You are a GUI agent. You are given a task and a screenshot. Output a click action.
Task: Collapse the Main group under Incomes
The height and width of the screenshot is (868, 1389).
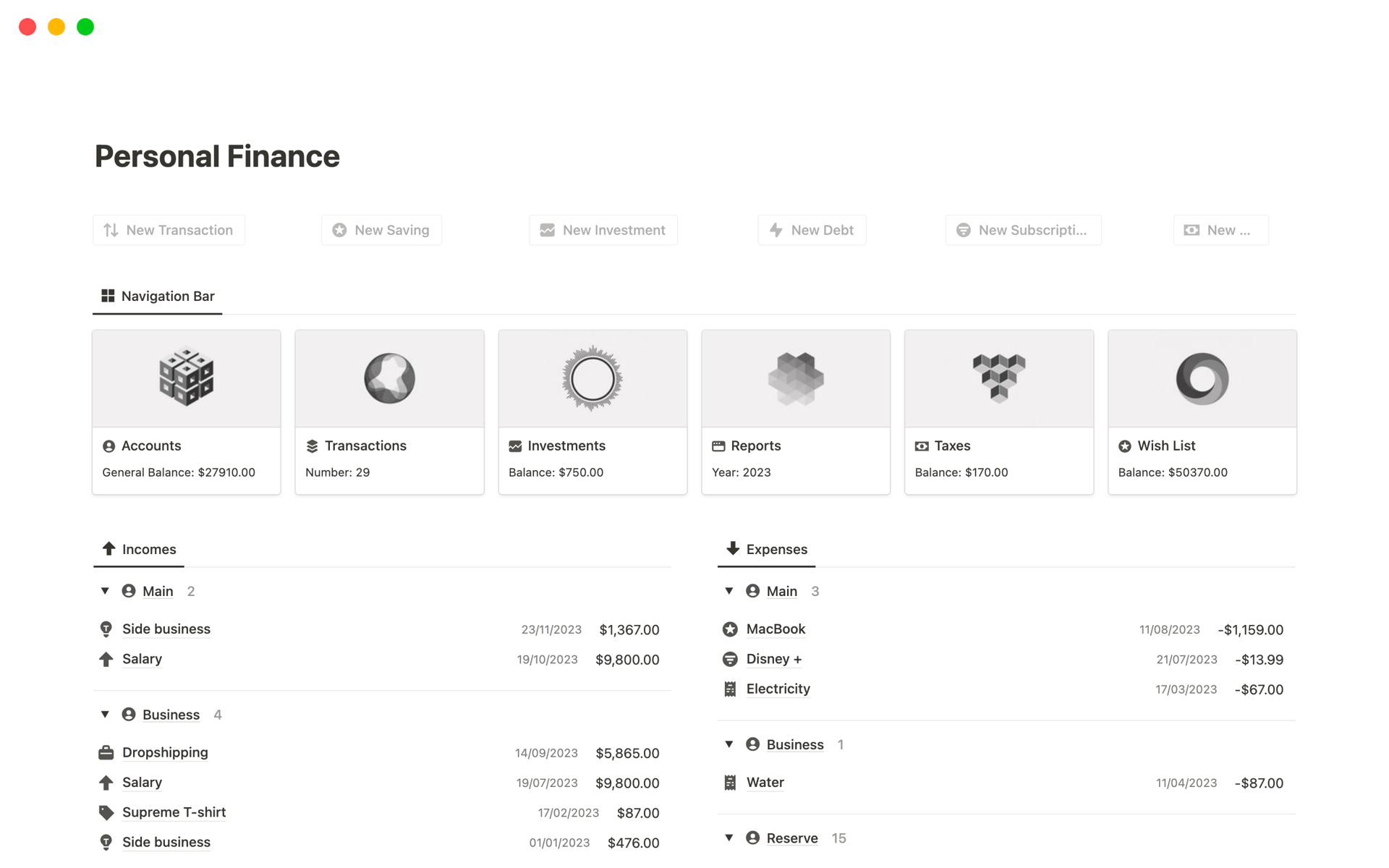tap(105, 591)
